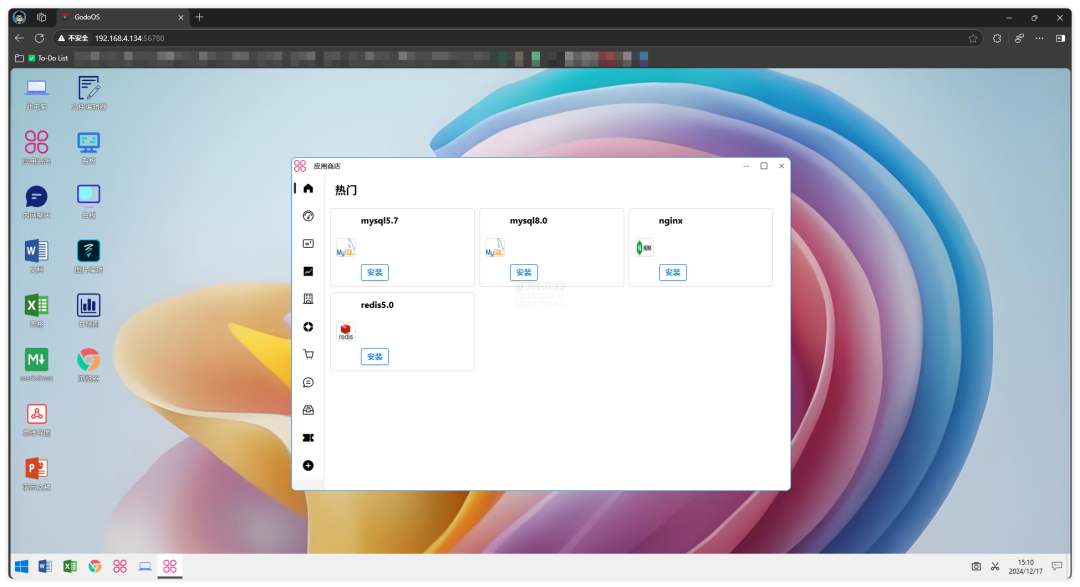Select the building icon in the sidebar
This screenshot has height=587, width=1080.
[x=308, y=299]
